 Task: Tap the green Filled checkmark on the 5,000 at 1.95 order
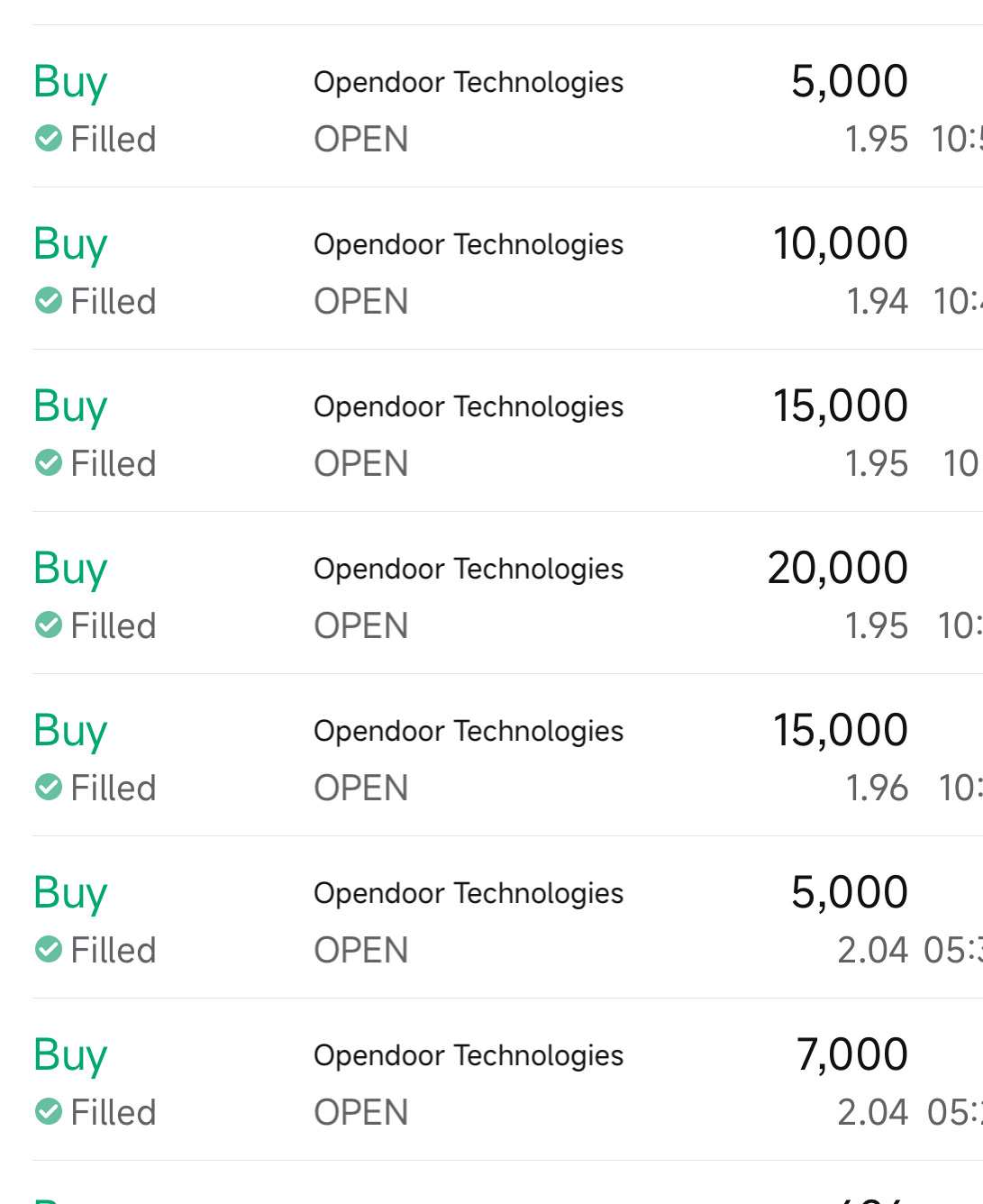click(x=49, y=139)
